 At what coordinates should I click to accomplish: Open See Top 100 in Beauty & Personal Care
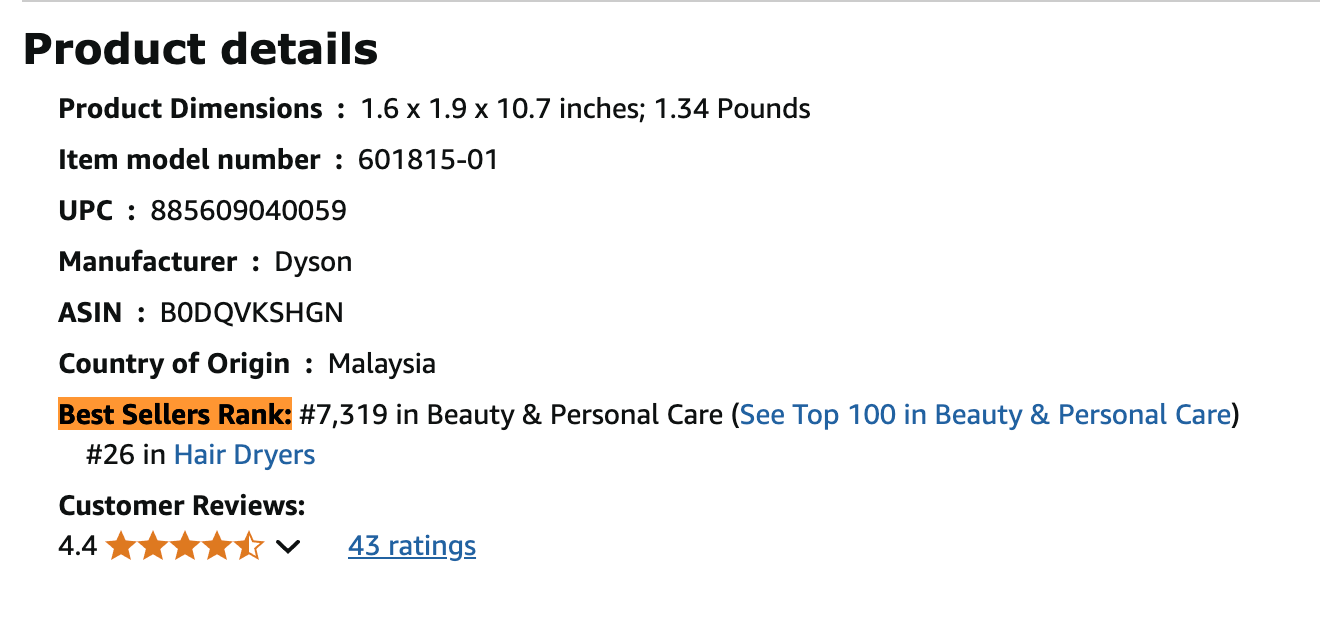(986, 414)
